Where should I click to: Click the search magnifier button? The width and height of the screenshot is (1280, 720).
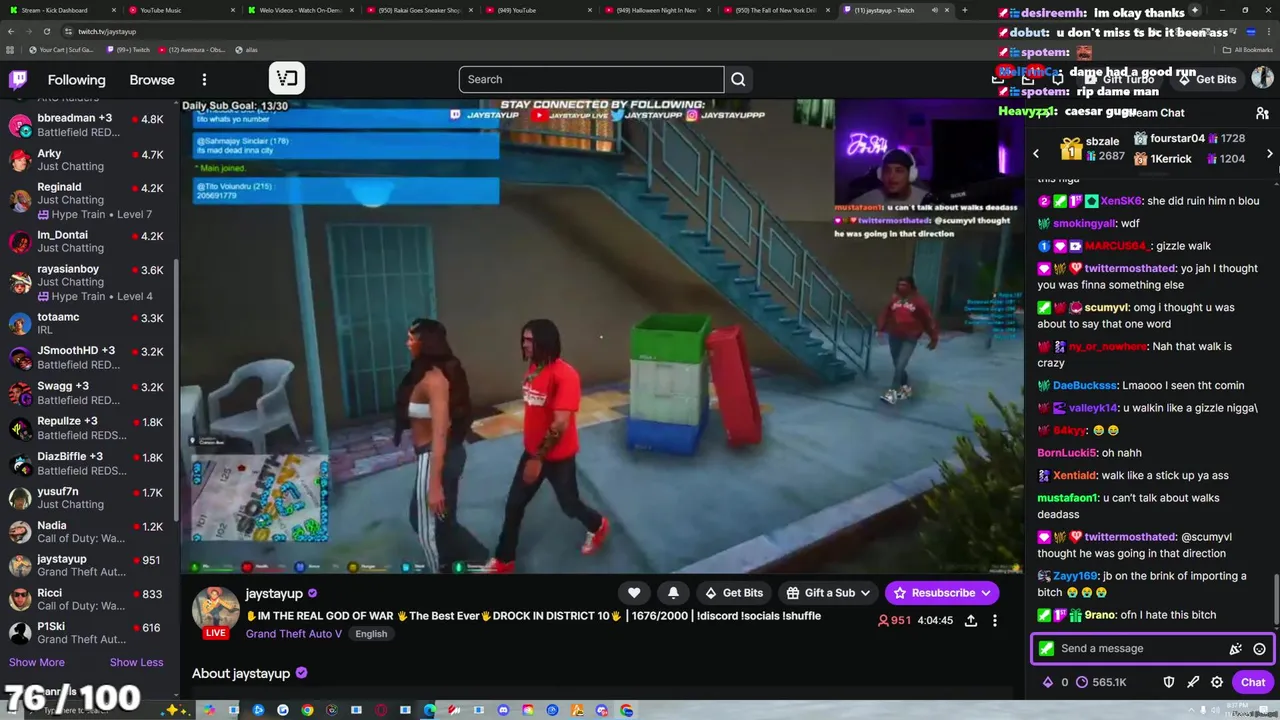pos(738,79)
